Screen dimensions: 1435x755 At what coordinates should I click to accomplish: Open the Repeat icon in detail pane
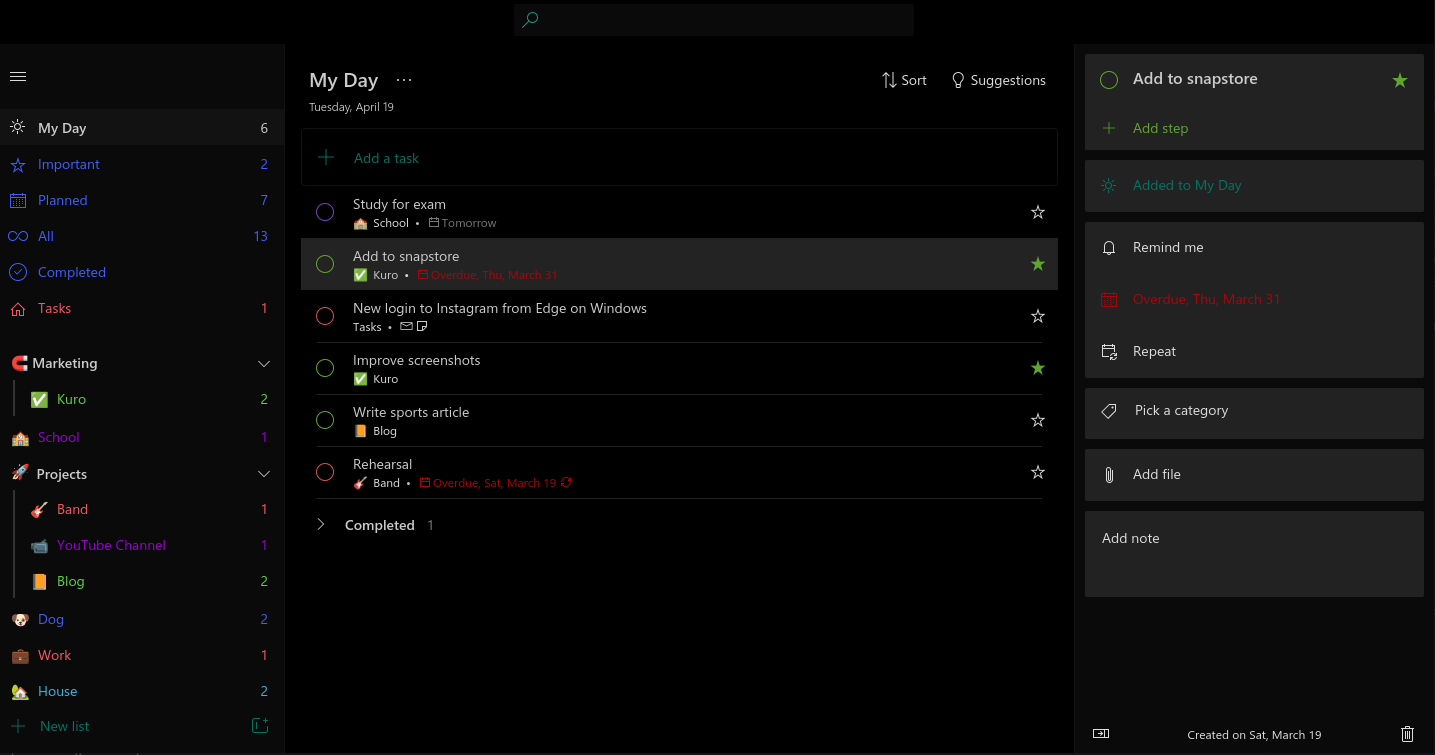pos(1108,351)
